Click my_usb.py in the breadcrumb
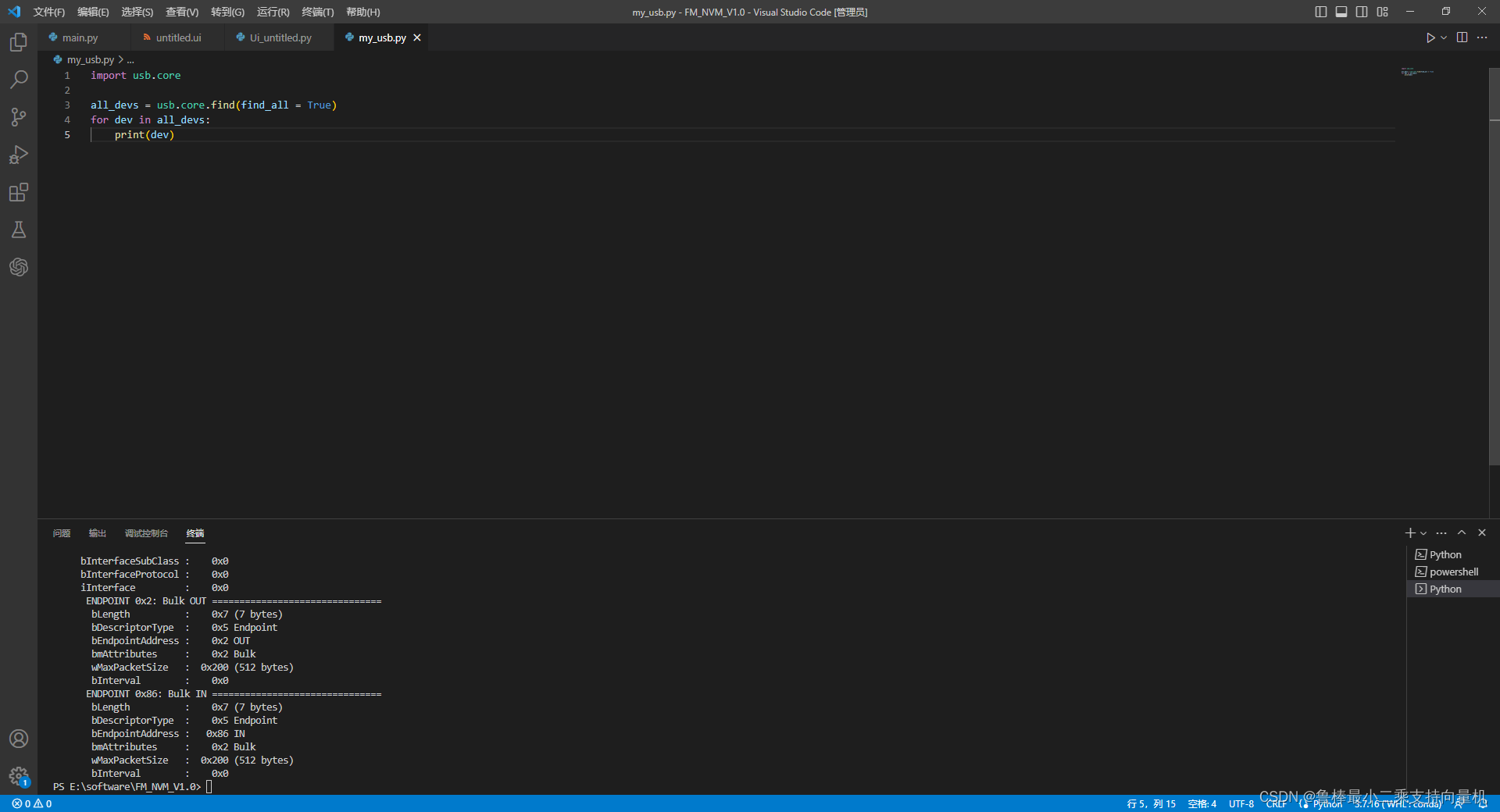 (x=90, y=59)
